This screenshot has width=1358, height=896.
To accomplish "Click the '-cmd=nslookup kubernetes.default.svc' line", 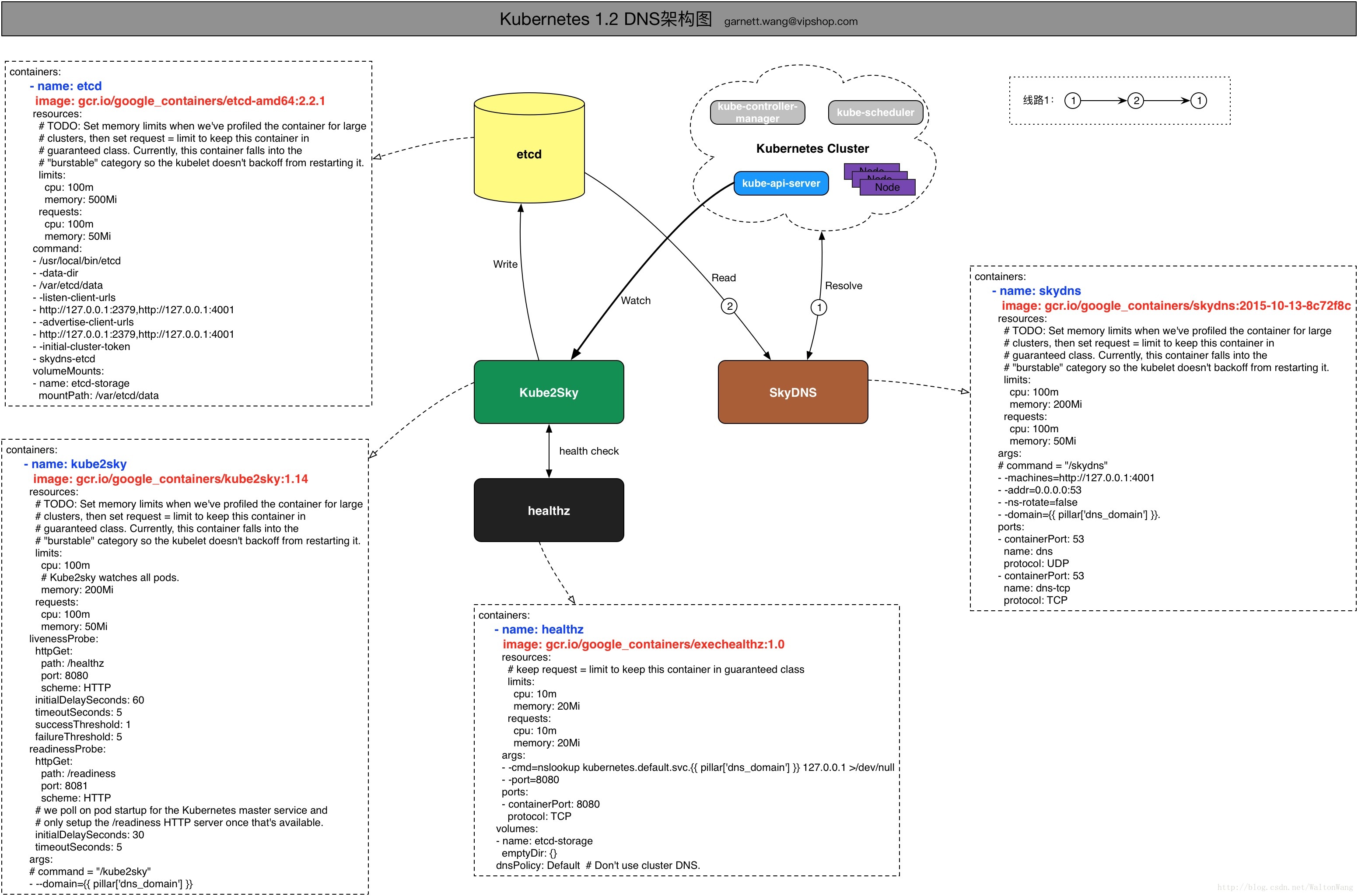I will pyautogui.click(x=697, y=768).
